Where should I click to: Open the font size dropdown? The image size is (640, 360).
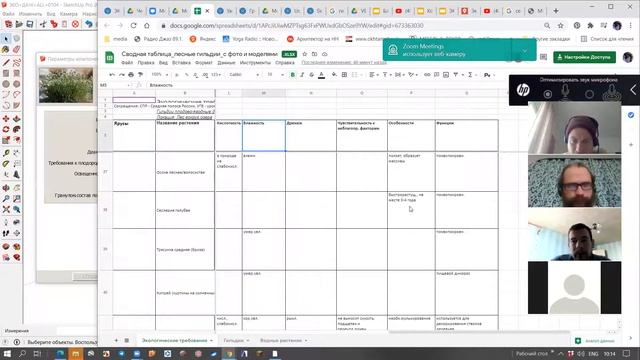coord(275,75)
